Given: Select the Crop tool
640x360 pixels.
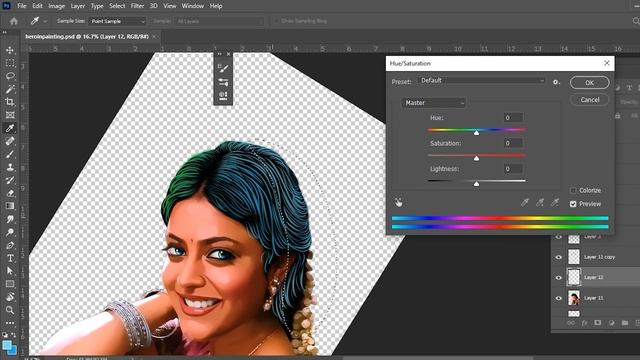Looking at the screenshot, I should 10,102.
